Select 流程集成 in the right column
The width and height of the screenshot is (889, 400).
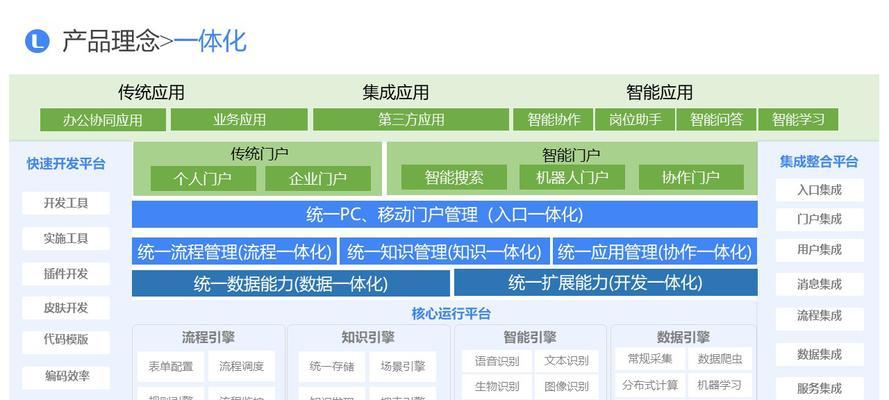coord(820,319)
